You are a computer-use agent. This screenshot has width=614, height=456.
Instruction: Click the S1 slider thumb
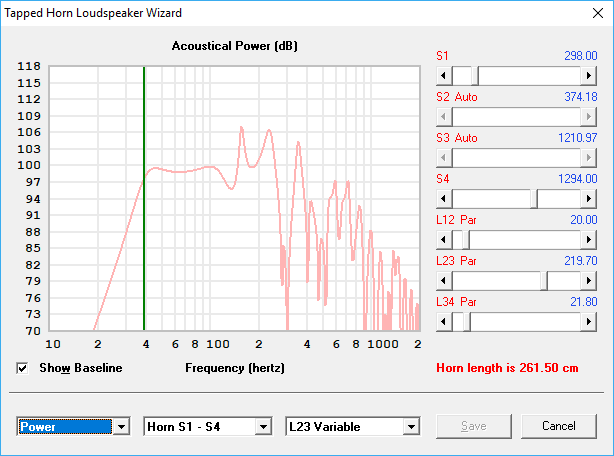coord(475,76)
